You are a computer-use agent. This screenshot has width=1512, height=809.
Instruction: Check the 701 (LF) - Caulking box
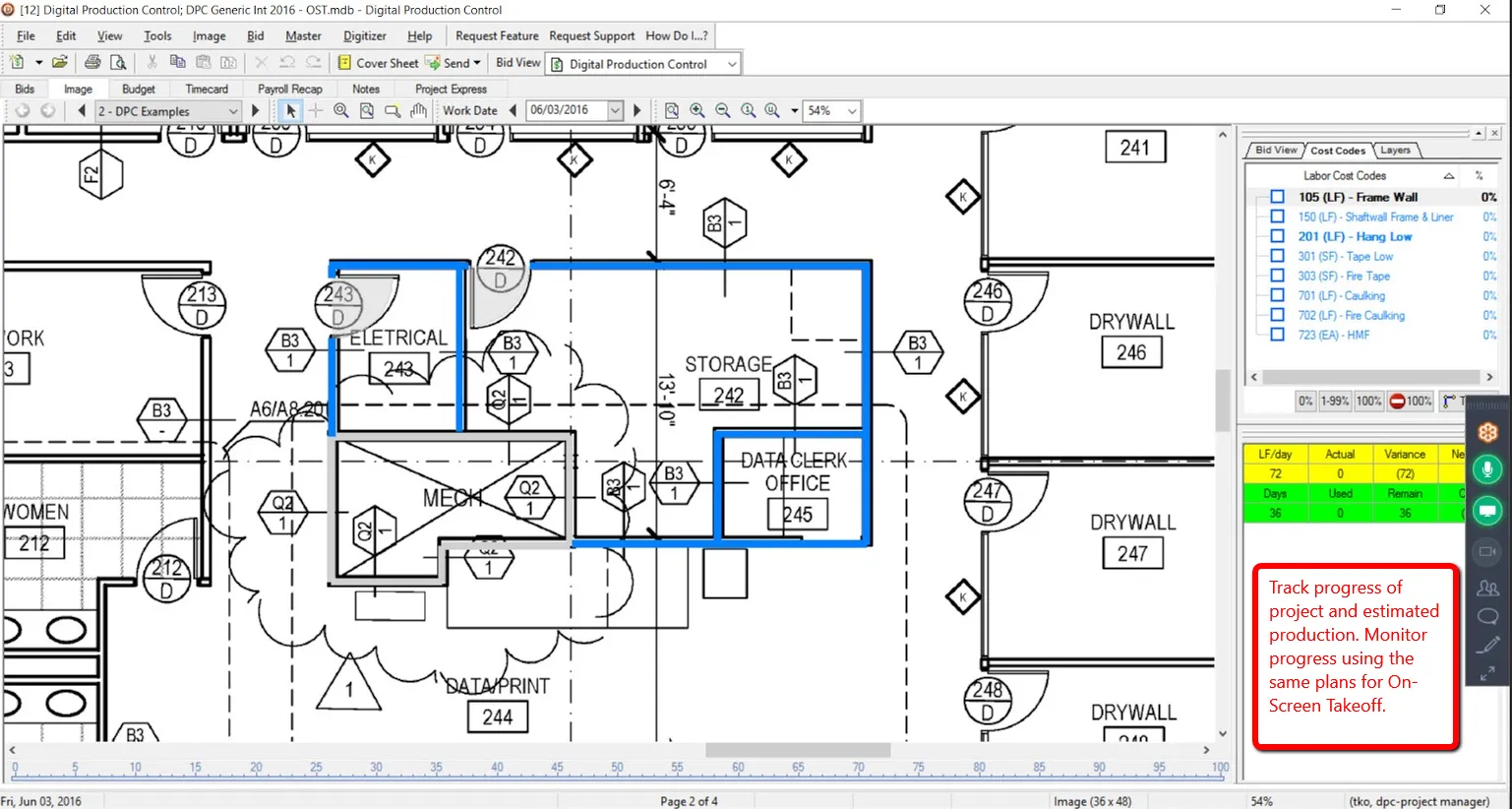click(x=1277, y=295)
